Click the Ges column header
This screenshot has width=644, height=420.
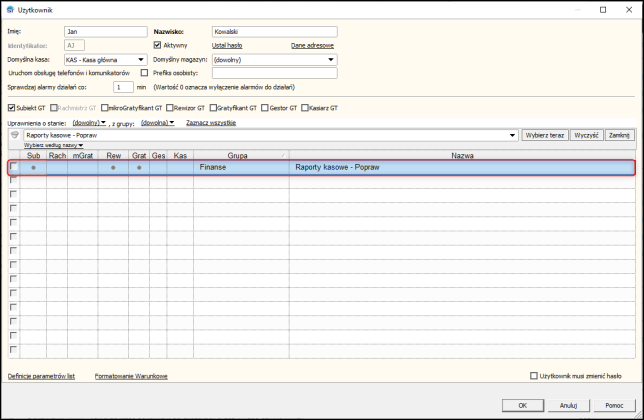tap(158, 156)
